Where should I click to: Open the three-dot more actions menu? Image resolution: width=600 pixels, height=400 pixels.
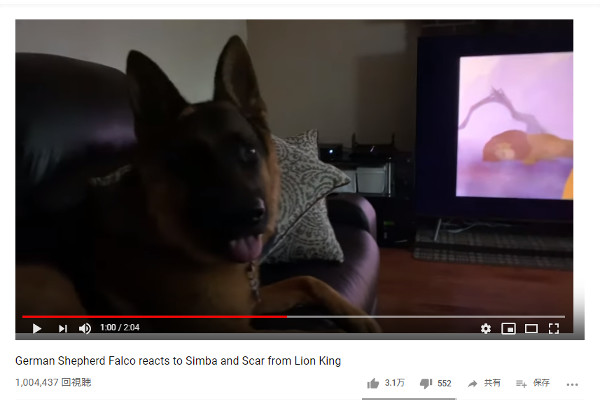tap(572, 384)
